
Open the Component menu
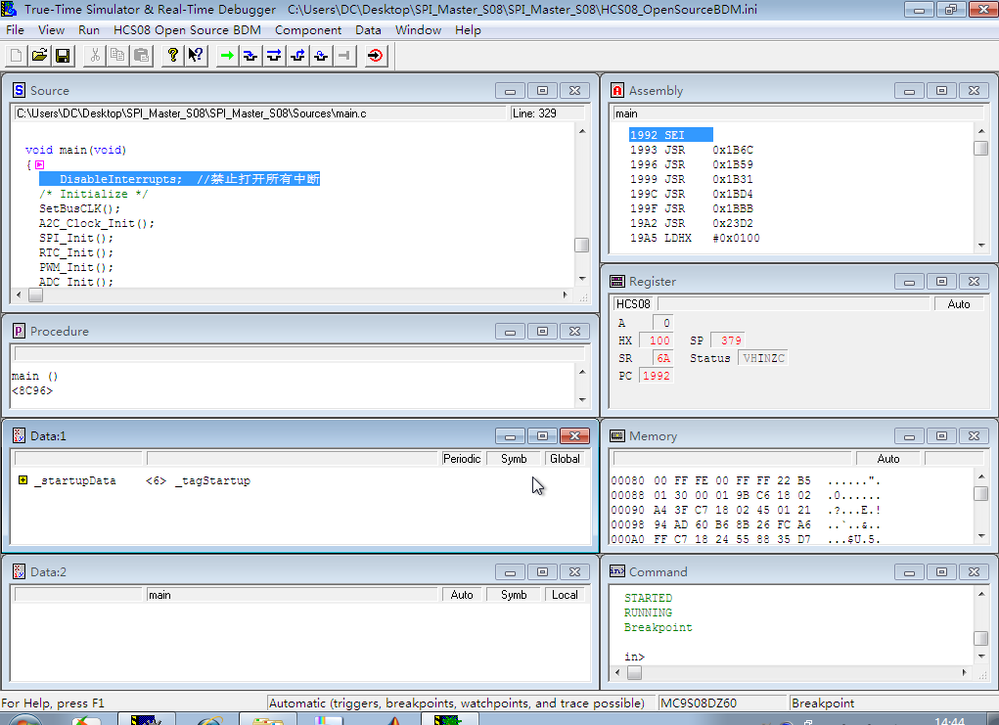[308, 30]
